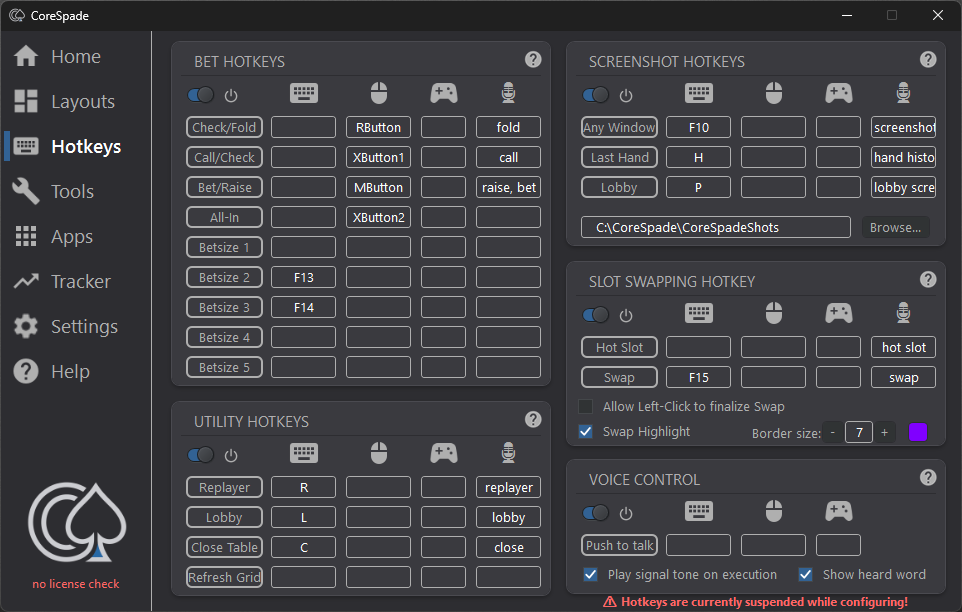Click the Swap keyboard field F15
The image size is (962, 612).
(698, 377)
